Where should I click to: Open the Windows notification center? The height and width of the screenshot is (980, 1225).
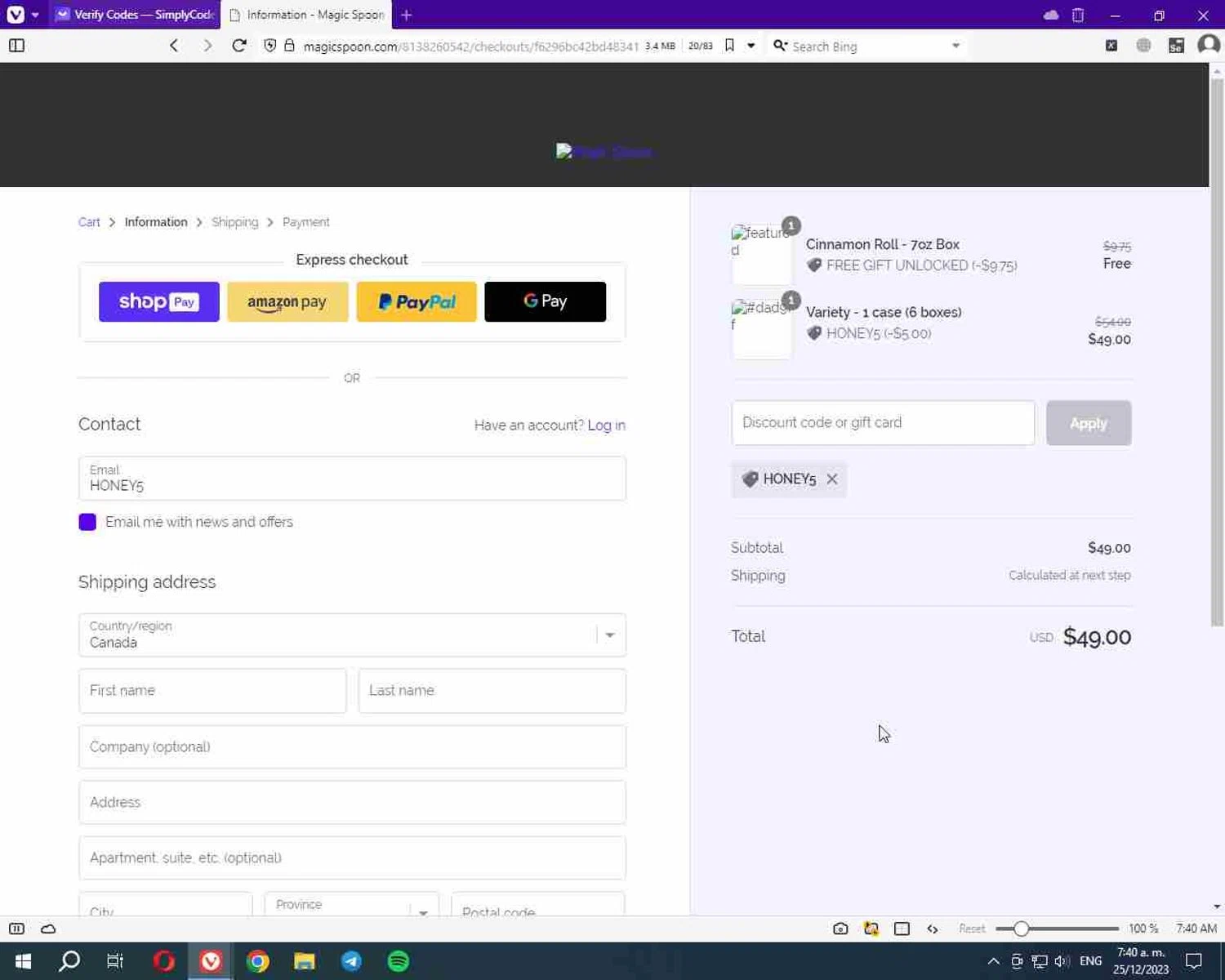(x=1194, y=961)
